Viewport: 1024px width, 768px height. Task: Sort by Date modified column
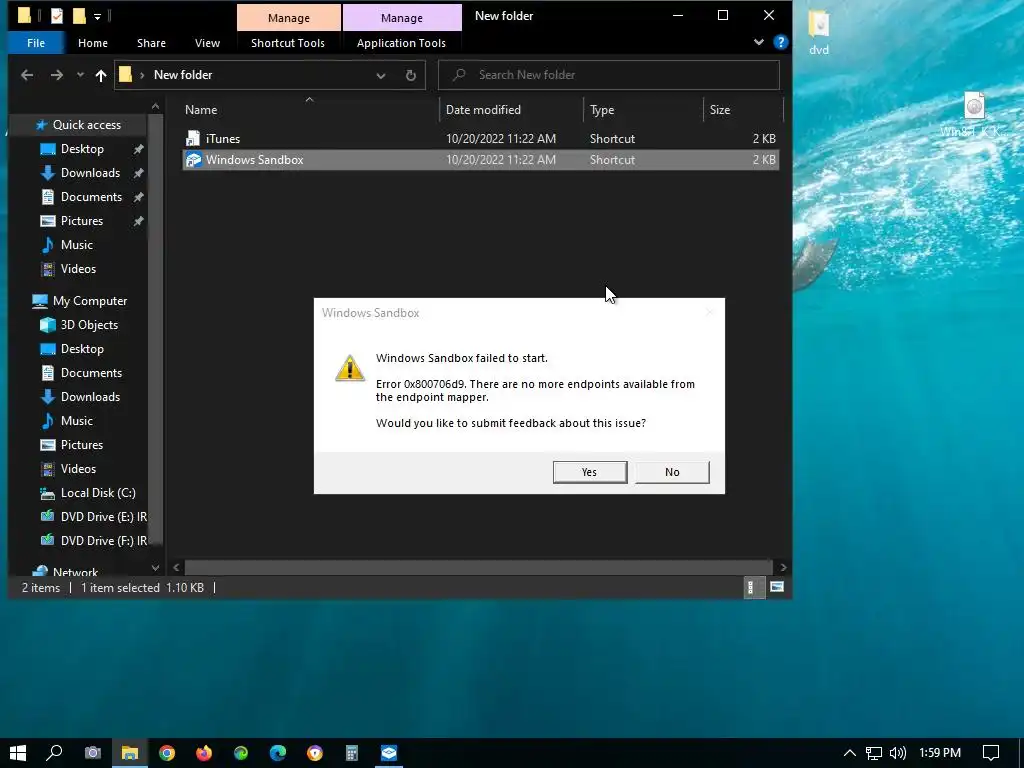[511, 110]
